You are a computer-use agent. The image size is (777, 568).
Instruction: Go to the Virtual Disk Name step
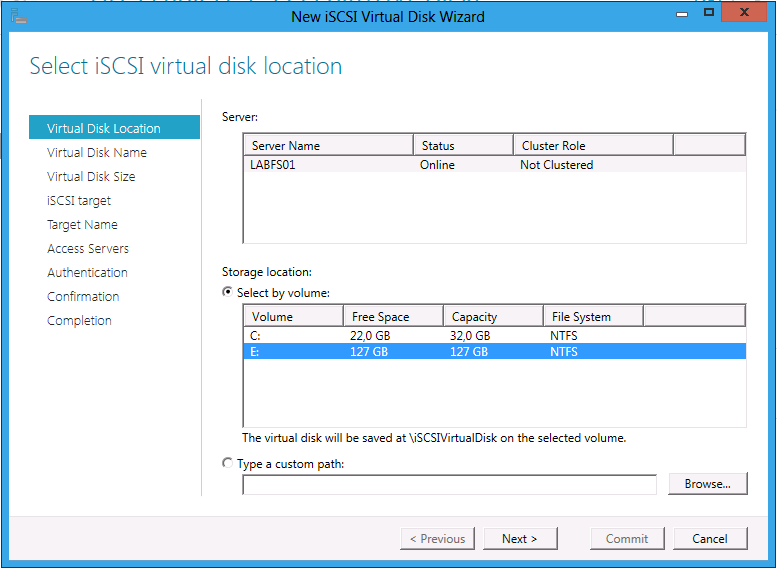pos(97,152)
